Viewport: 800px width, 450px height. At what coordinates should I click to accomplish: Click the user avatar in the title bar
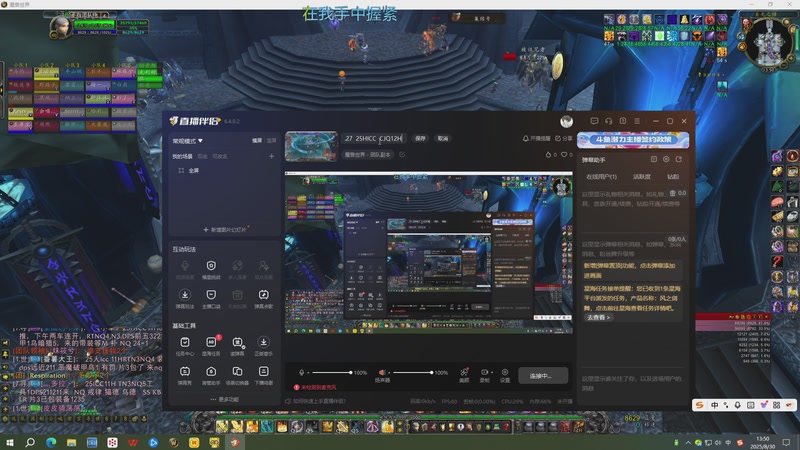[x=566, y=121]
